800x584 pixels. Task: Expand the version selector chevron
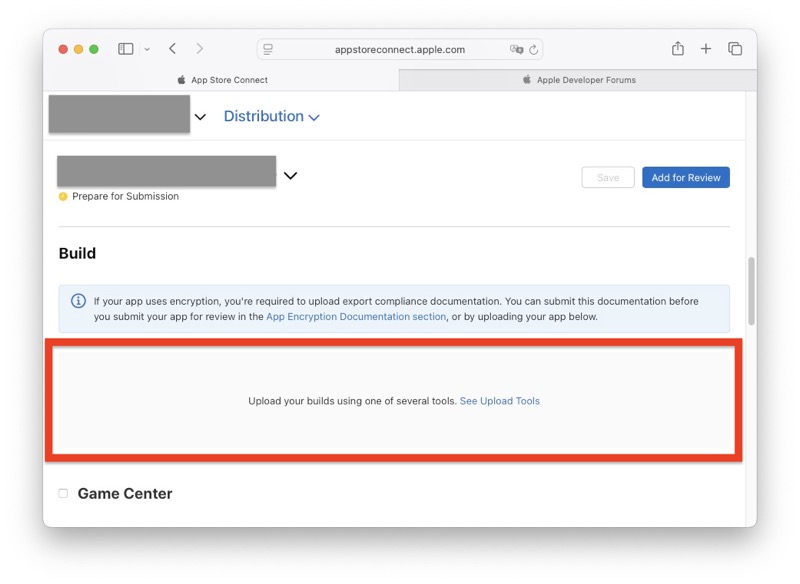290,175
